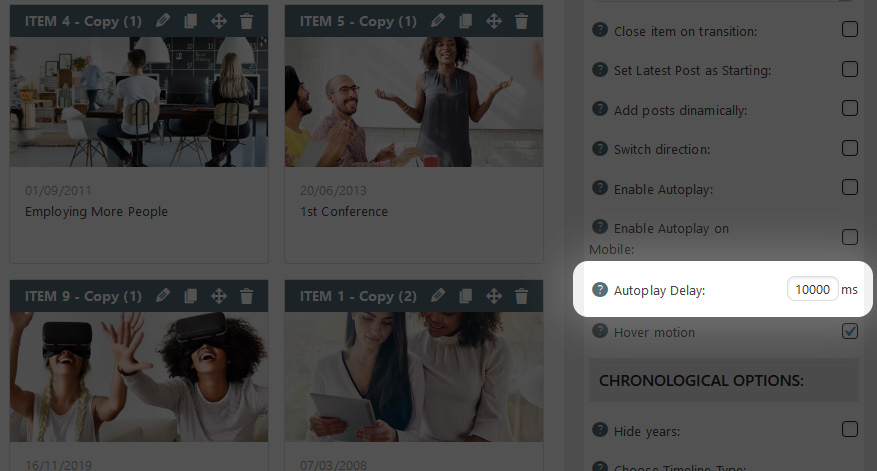This screenshot has width=877, height=471.
Task: Uncheck Hover motion checkbox
Action: coord(850,331)
